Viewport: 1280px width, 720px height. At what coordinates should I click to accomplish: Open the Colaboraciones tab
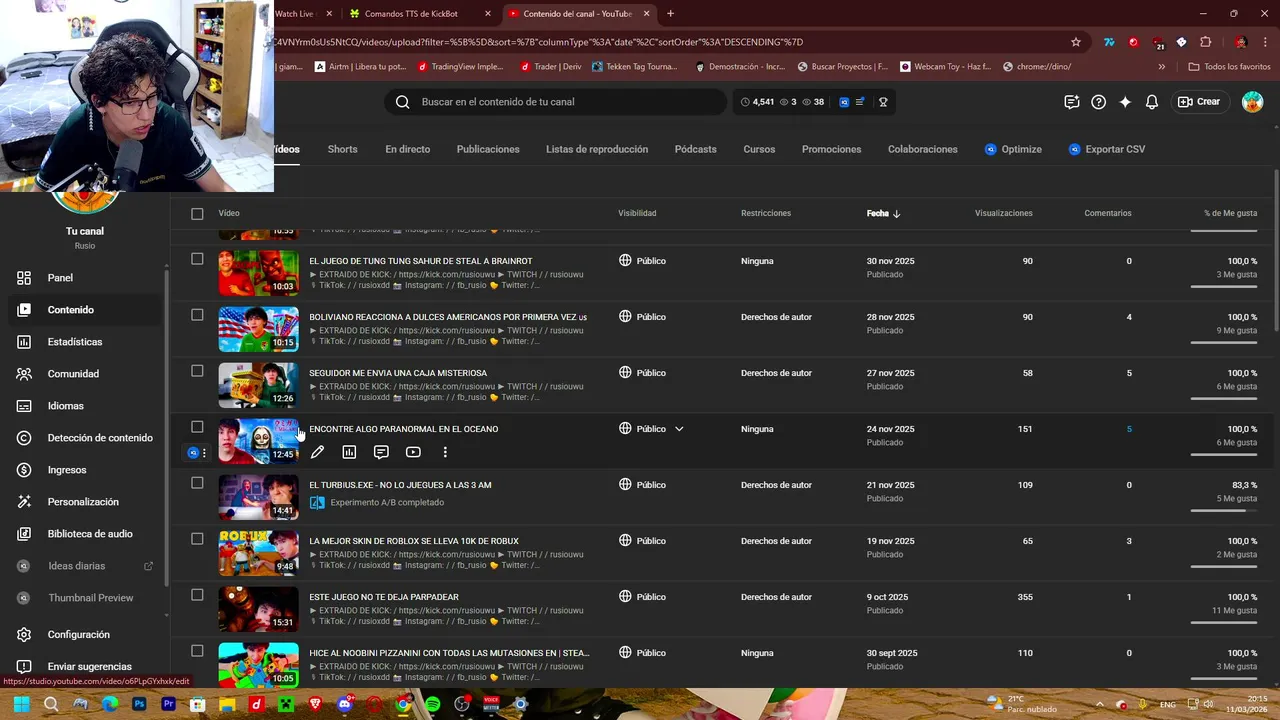pos(922,149)
